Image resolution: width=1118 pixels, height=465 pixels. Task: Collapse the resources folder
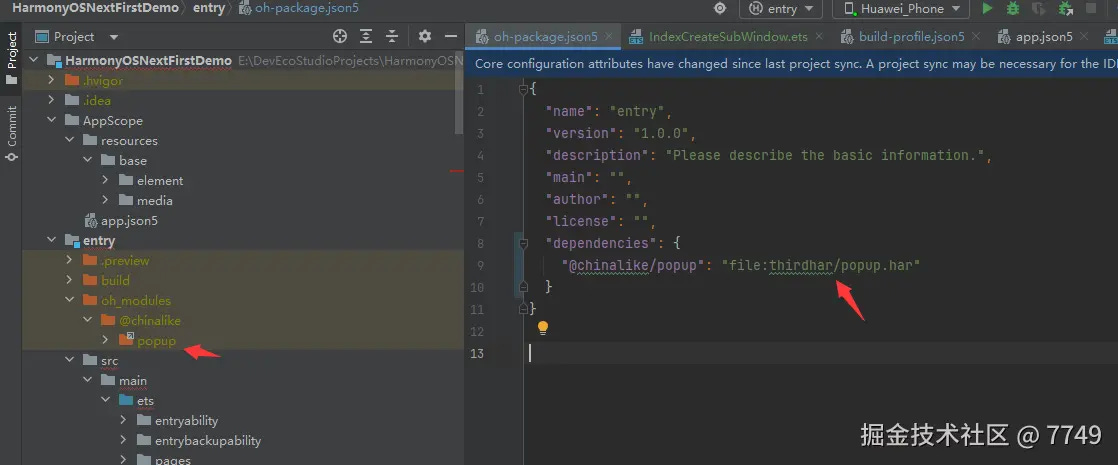69,140
